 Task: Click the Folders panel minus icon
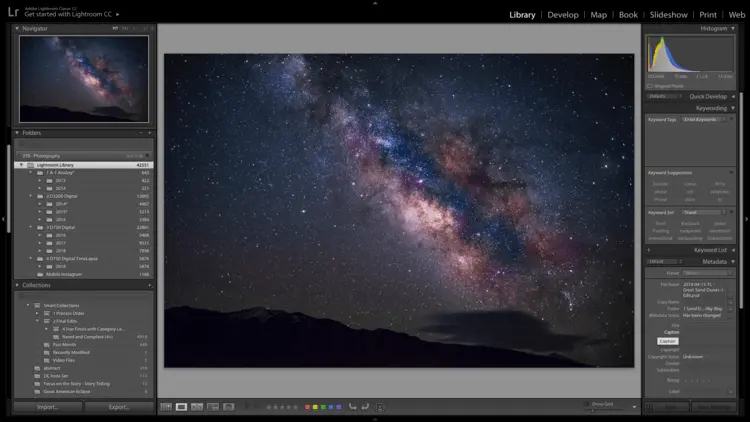coord(141,133)
